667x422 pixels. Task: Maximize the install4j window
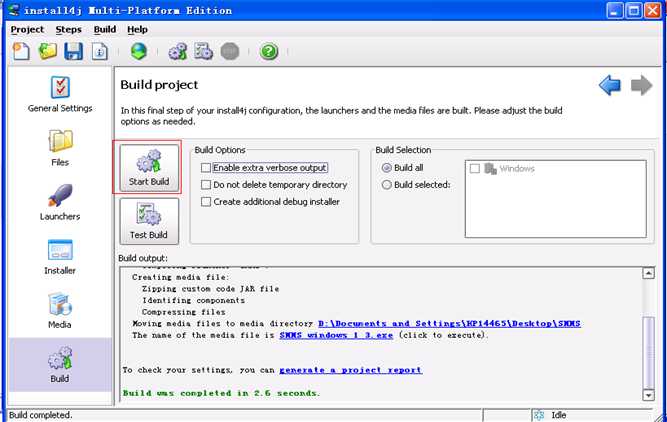tap(633, 11)
